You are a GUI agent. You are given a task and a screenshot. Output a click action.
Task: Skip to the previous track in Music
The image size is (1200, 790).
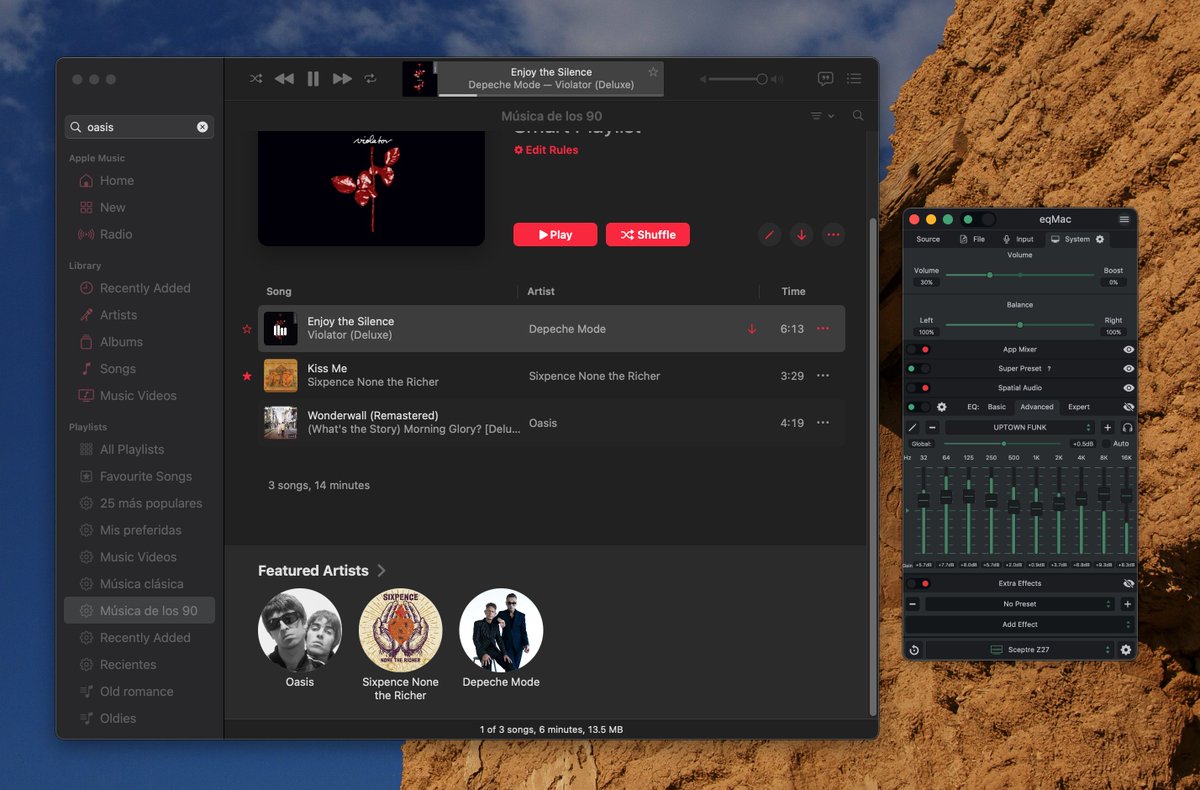pyautogui.click(x=284, y=78)
